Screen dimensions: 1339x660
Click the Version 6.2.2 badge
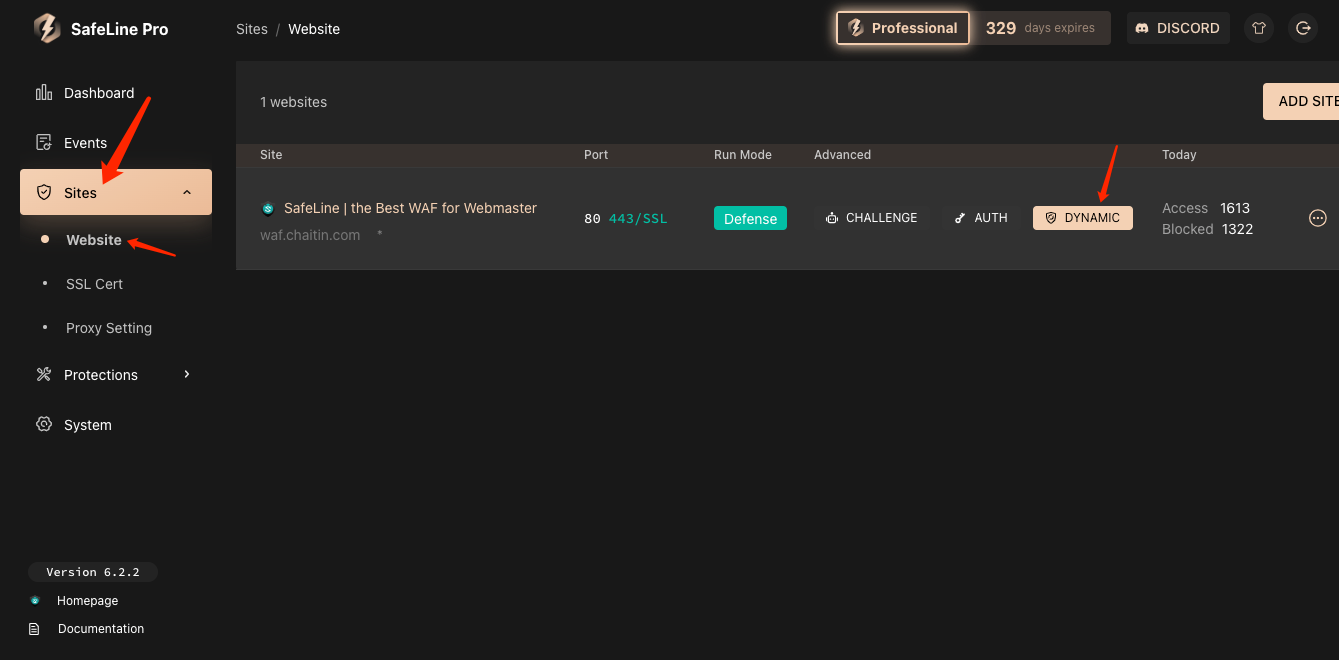(x=93, y=572)
